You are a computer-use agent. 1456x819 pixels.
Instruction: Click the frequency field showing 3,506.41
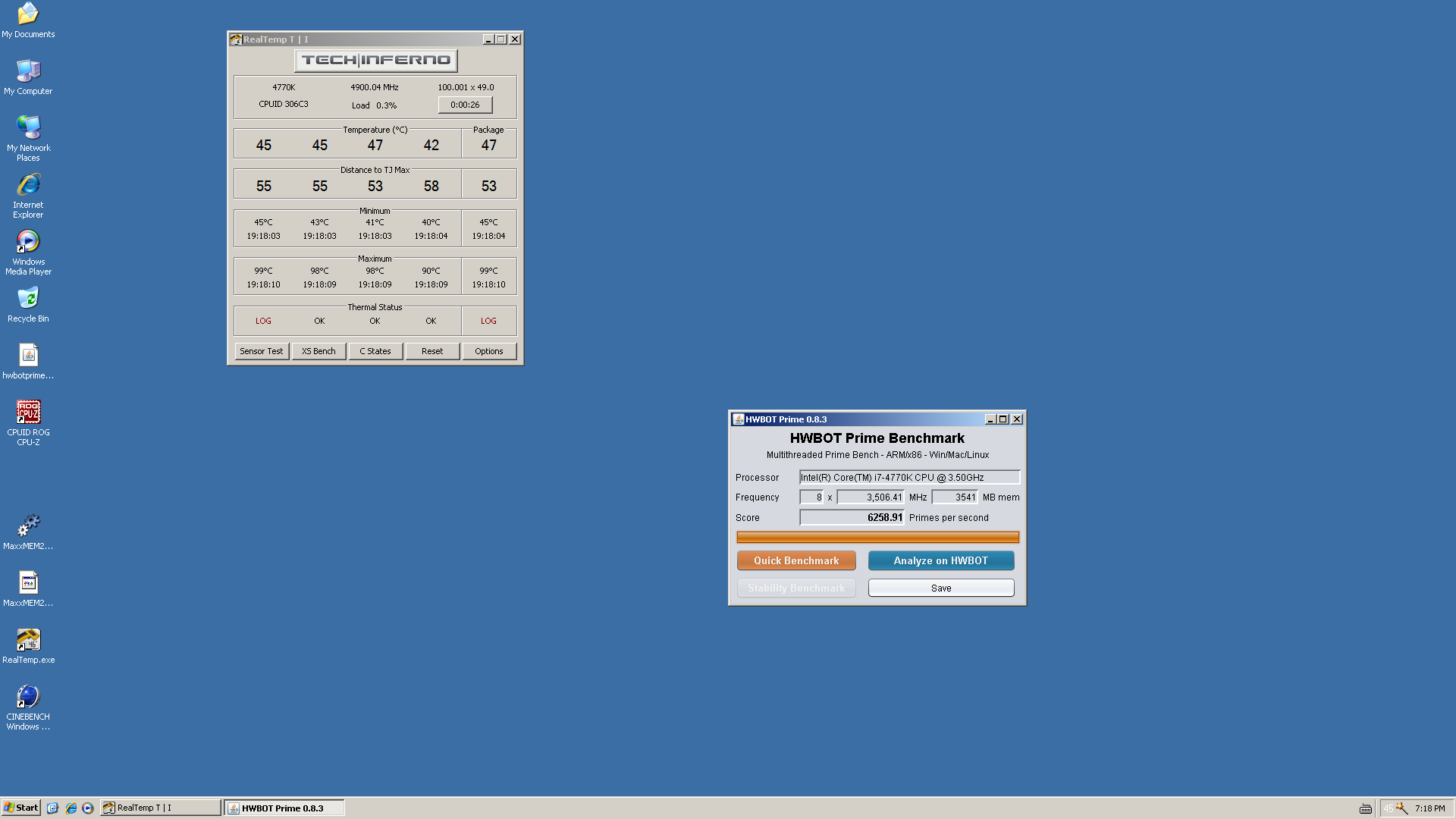(x=871, y=497)
